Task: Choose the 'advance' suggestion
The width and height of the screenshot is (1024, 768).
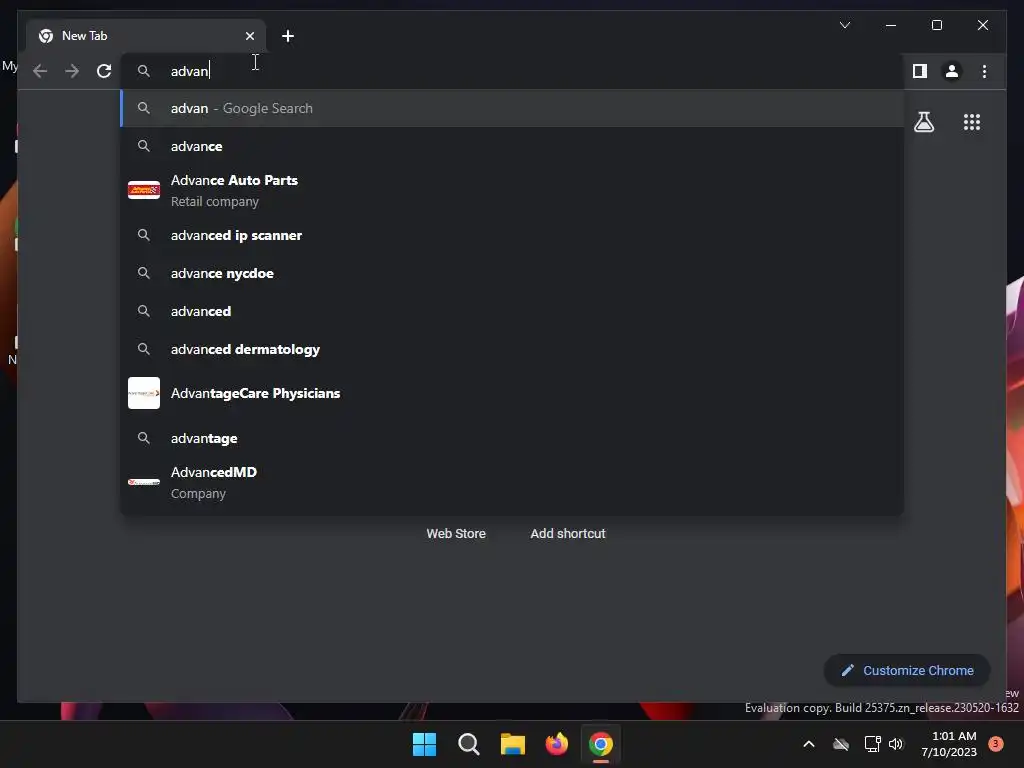Action: point(513,146)
